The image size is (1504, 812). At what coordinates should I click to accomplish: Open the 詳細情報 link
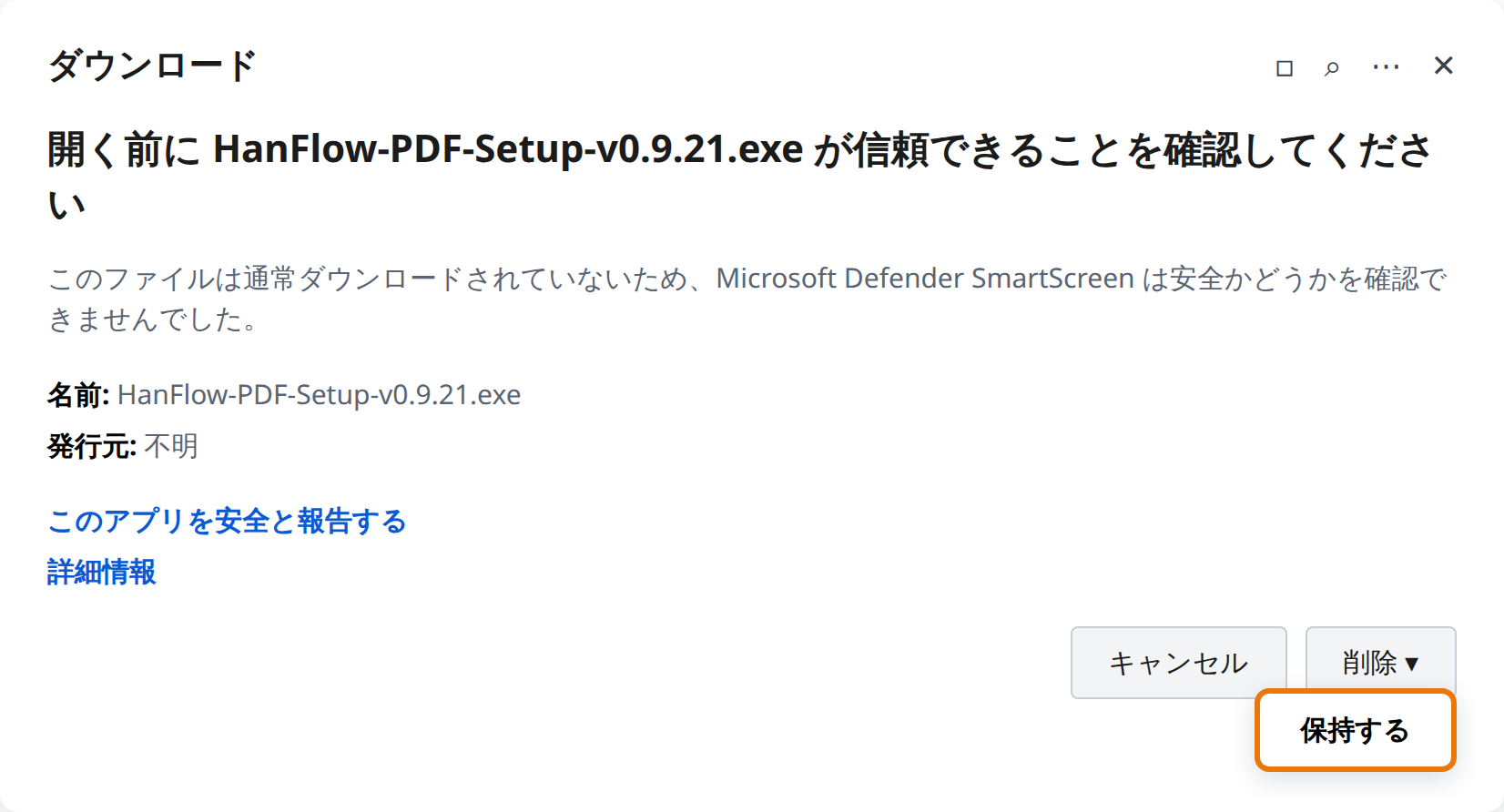[102, 573]
